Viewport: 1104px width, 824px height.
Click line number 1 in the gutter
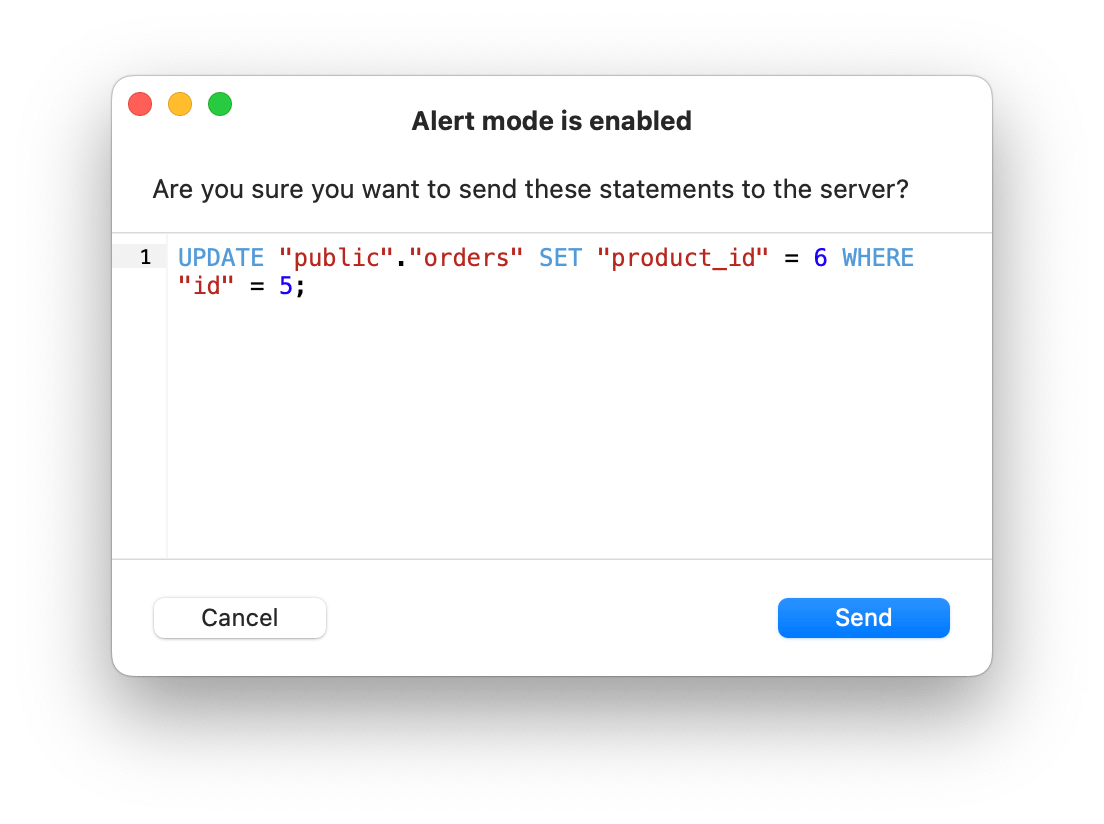point(146,256)
